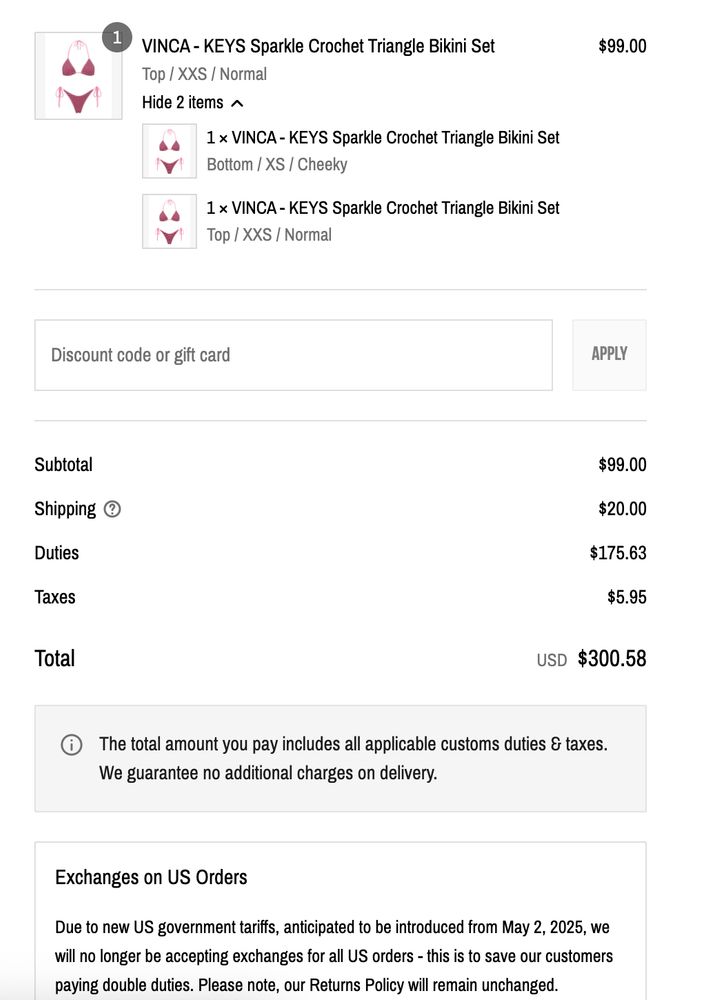Click the last listed bikini set item title
Viewport: 717px width, 1000px height.
tap(383, 208)
